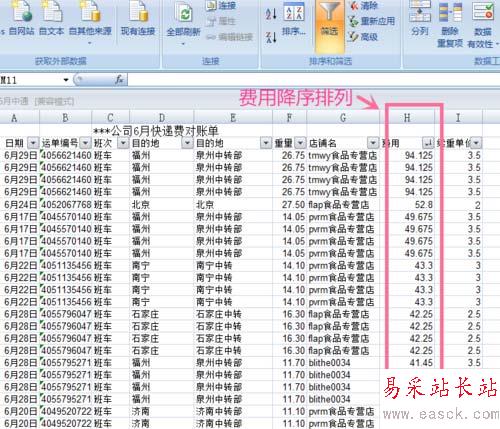Viewport: 500px width, 429px height.
Task: Open the 费用 sorted column filter dropdown
Action: tap(428, 143)
